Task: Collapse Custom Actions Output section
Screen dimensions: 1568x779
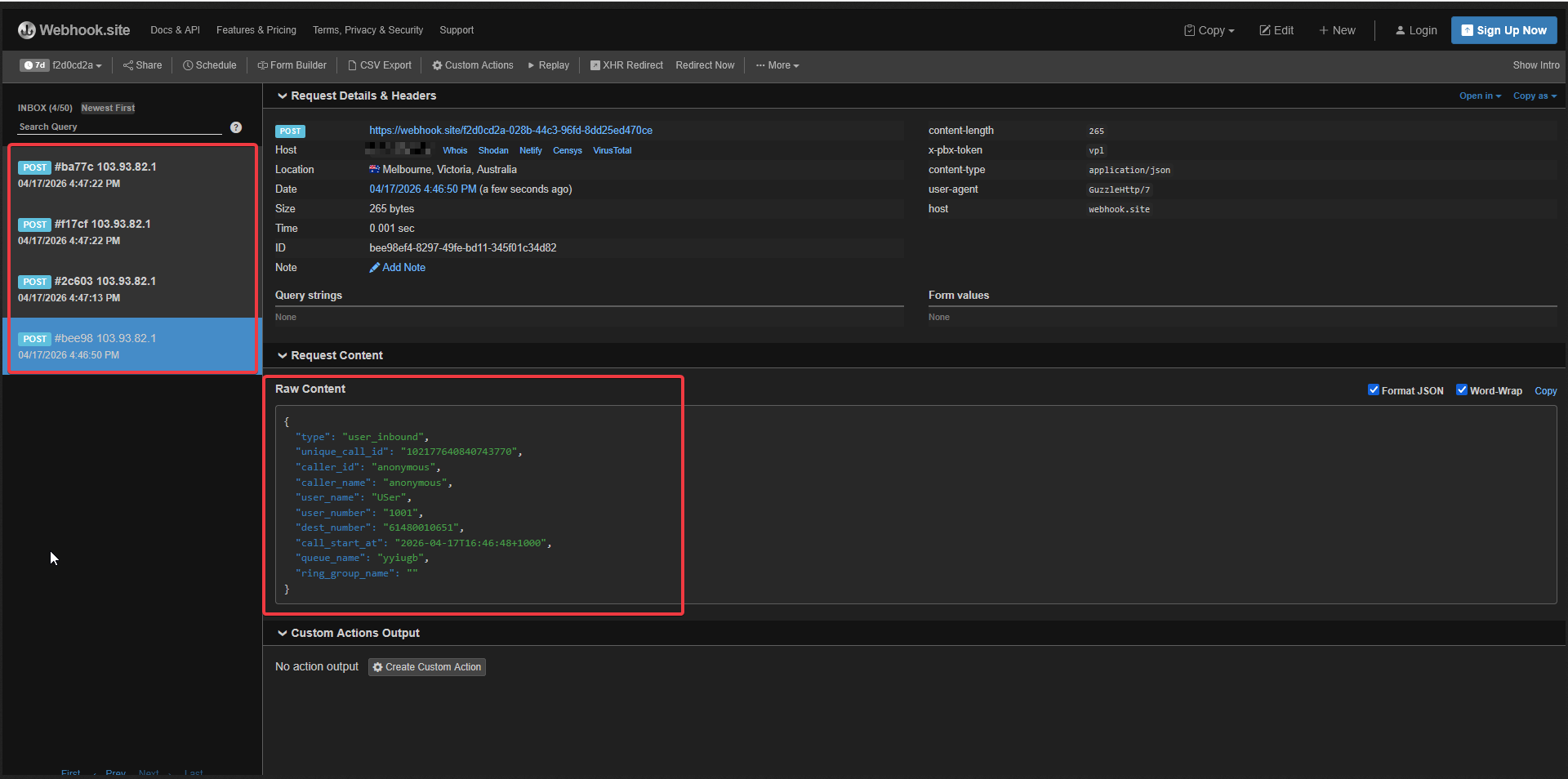Action: (x=349, y=633)
